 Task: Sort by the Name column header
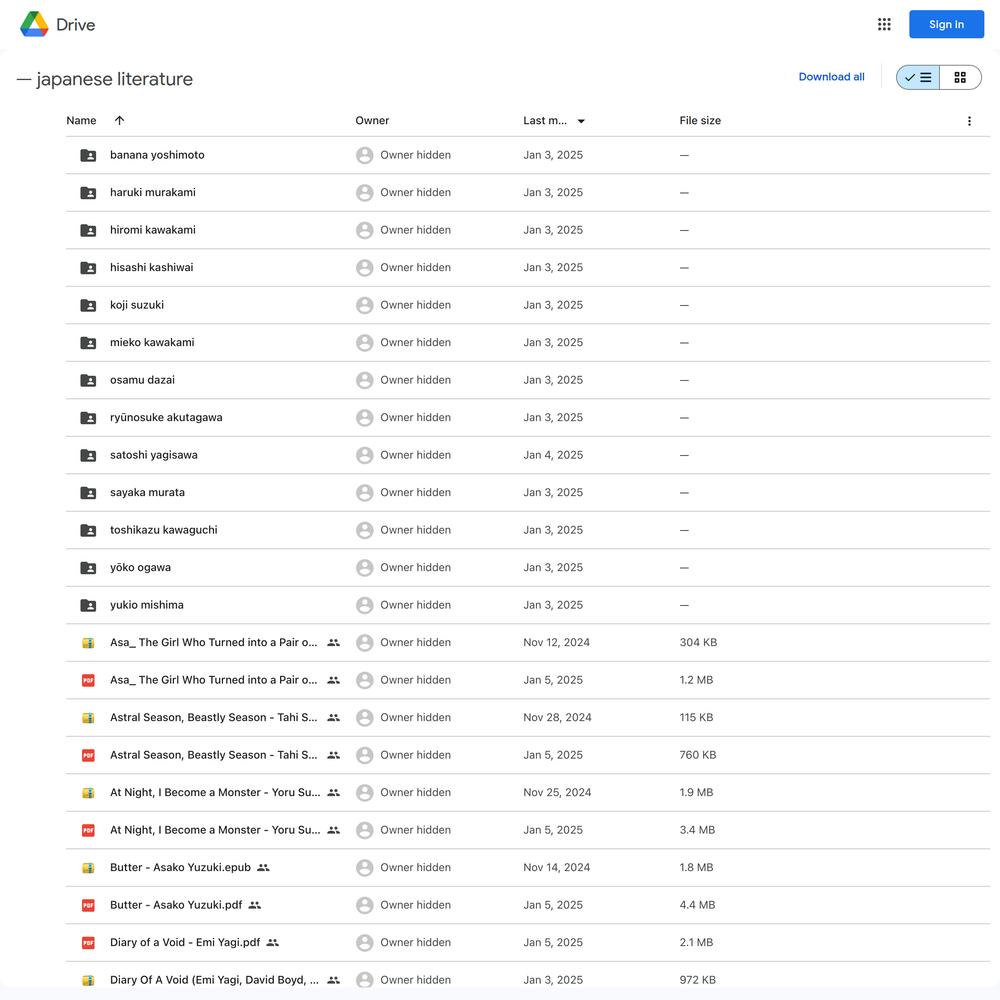coord(81,121)
